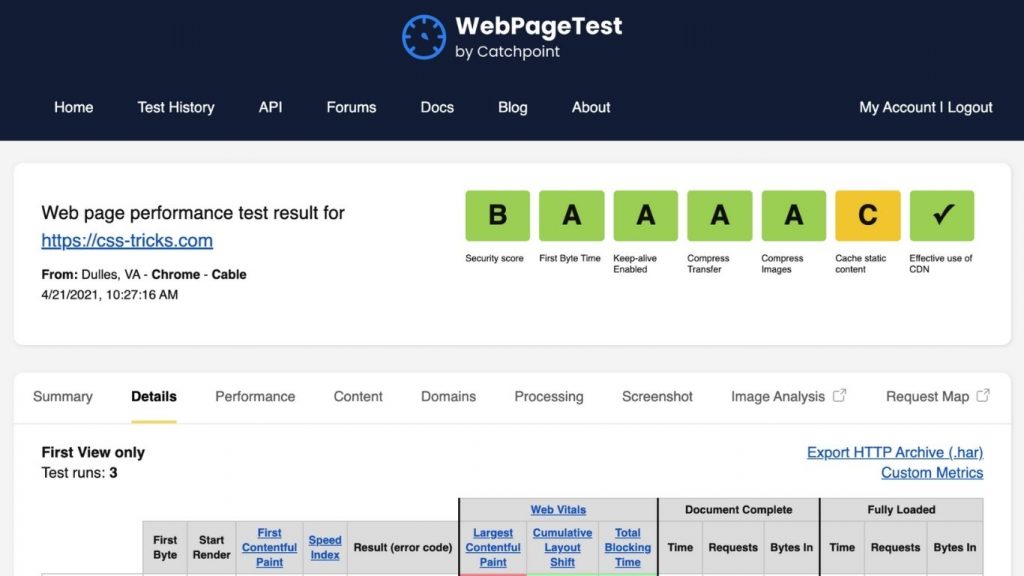Navigate to the Forums section
Viewport: 1024px width, 576px height.
pos(351,107)
